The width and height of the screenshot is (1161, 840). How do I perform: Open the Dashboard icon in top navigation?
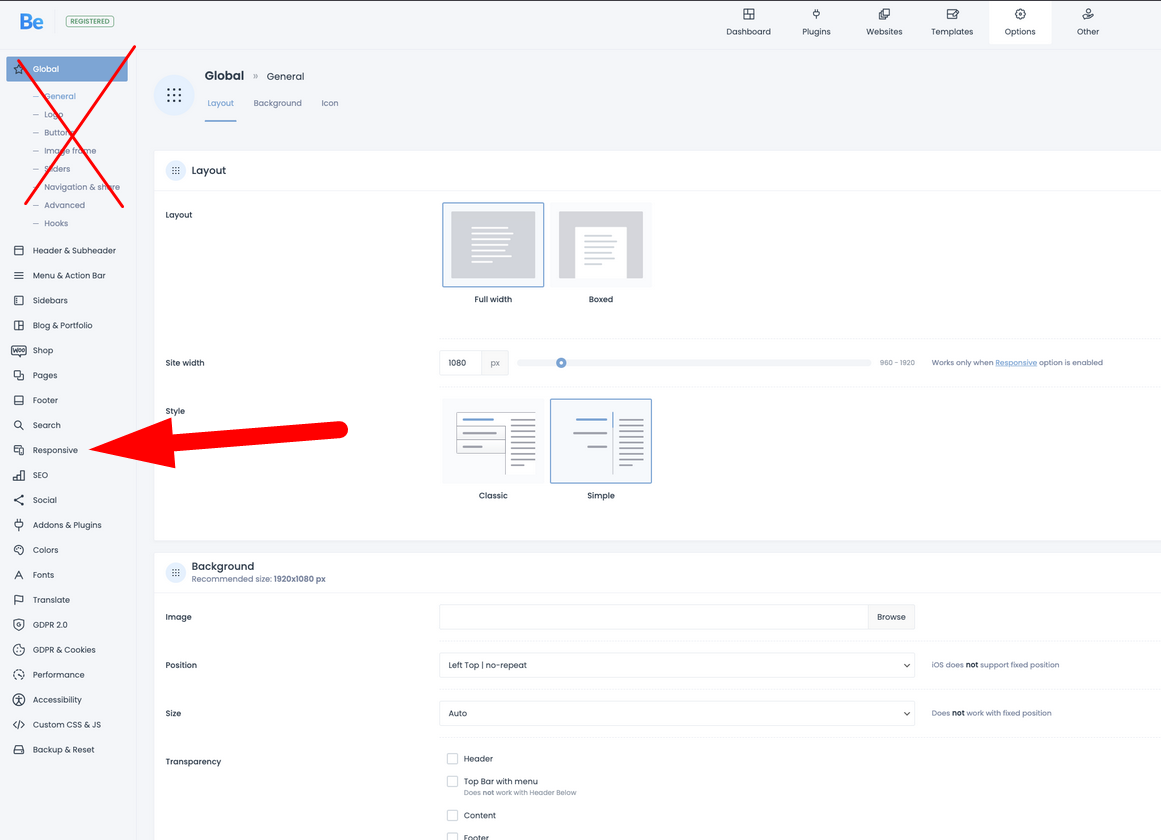748,14
